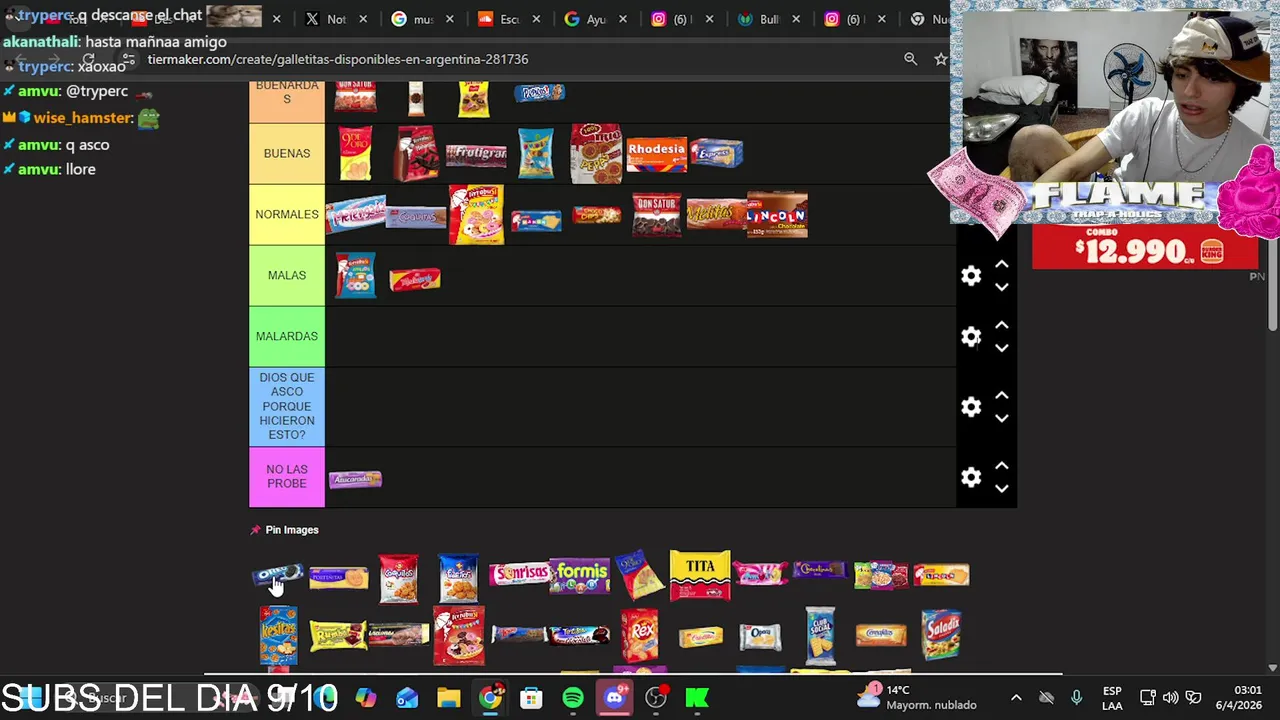This screenshot has height=720, width=1280.
Task: Move DIOS QUE ASCO row down
Action: click(x=1001, y=418)
